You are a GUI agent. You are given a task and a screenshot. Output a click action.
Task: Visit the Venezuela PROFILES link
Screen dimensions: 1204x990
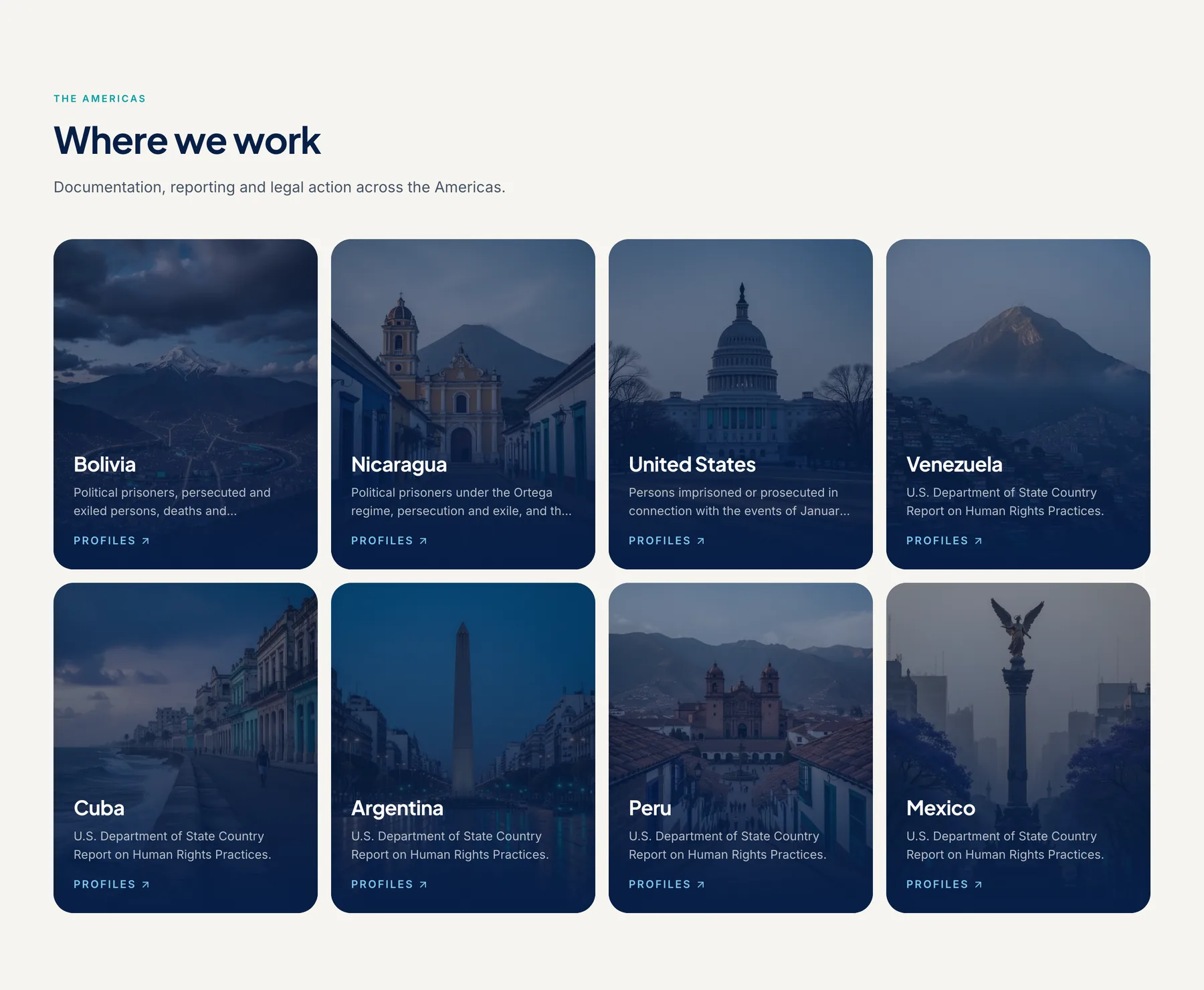944,540
